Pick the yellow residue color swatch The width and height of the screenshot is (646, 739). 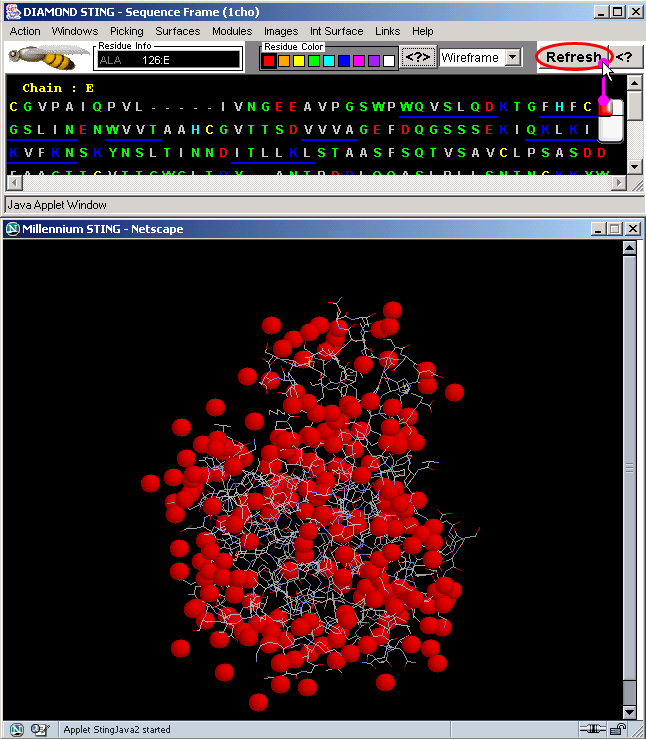click(x=299, y=61)
